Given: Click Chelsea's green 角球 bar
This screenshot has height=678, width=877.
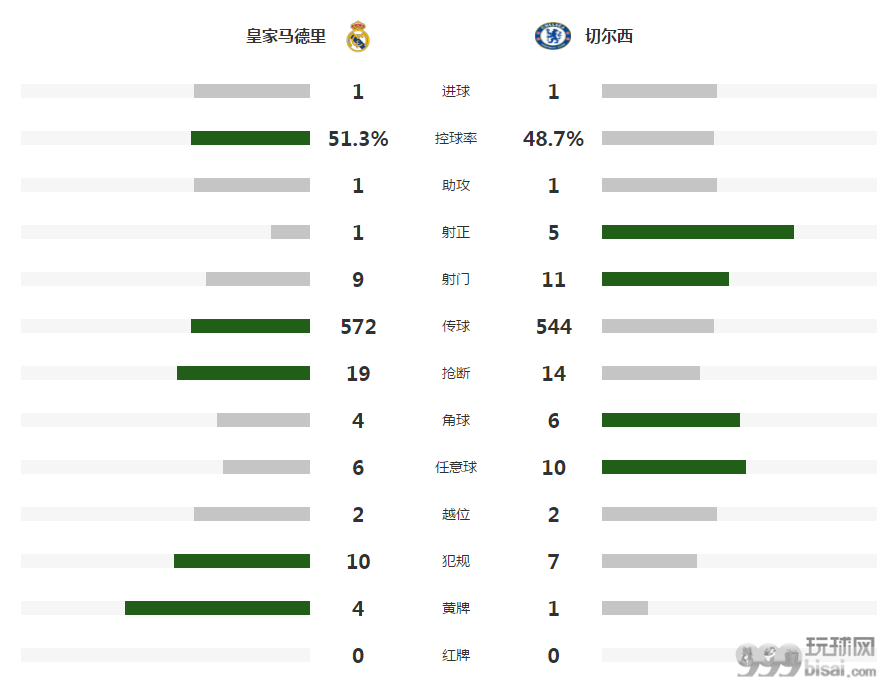Looking at the screenshot, I should 671,420.
